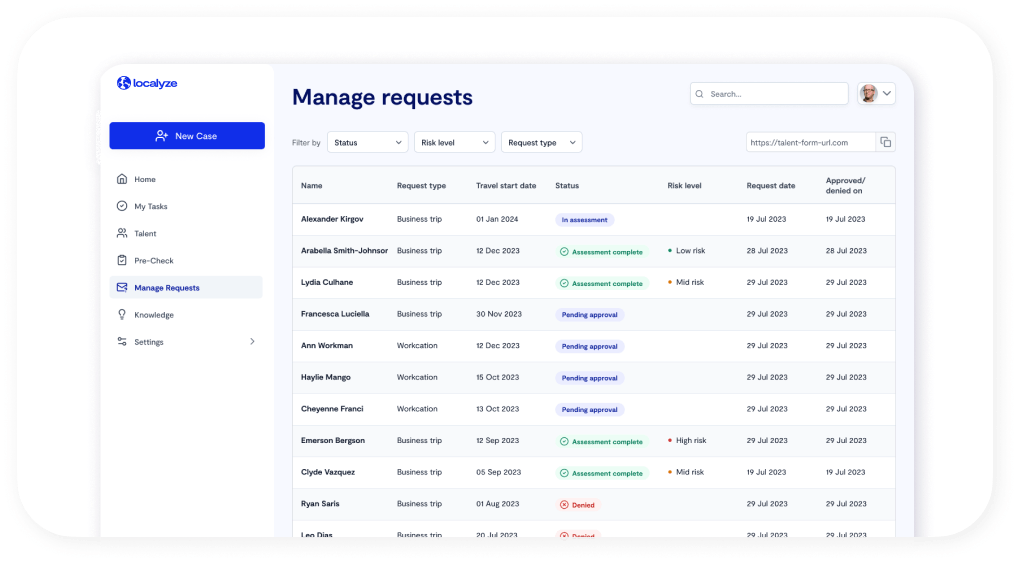Open Arabella Smith-Johnson's request

point(344,250)
